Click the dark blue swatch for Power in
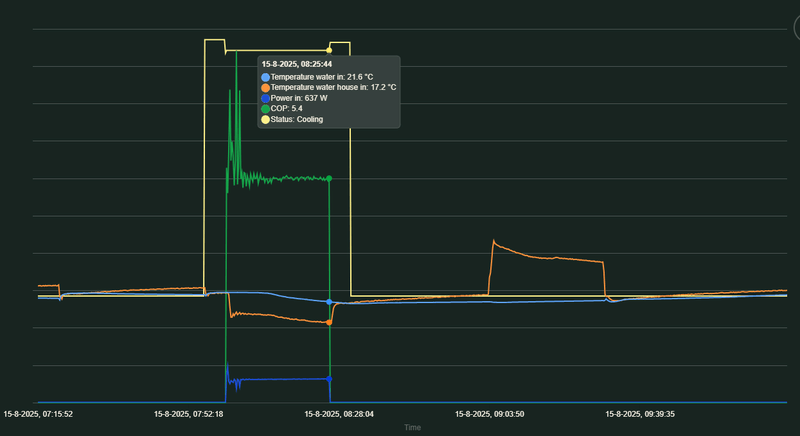The width and height of the screenshot is (800, 436). click(265, 98)
